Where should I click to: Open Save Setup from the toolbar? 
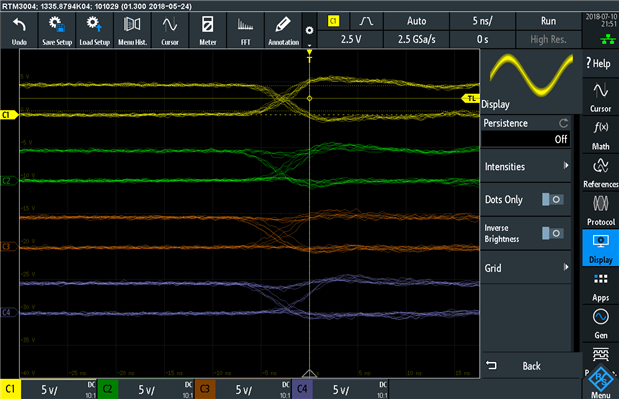coord(57,30)
